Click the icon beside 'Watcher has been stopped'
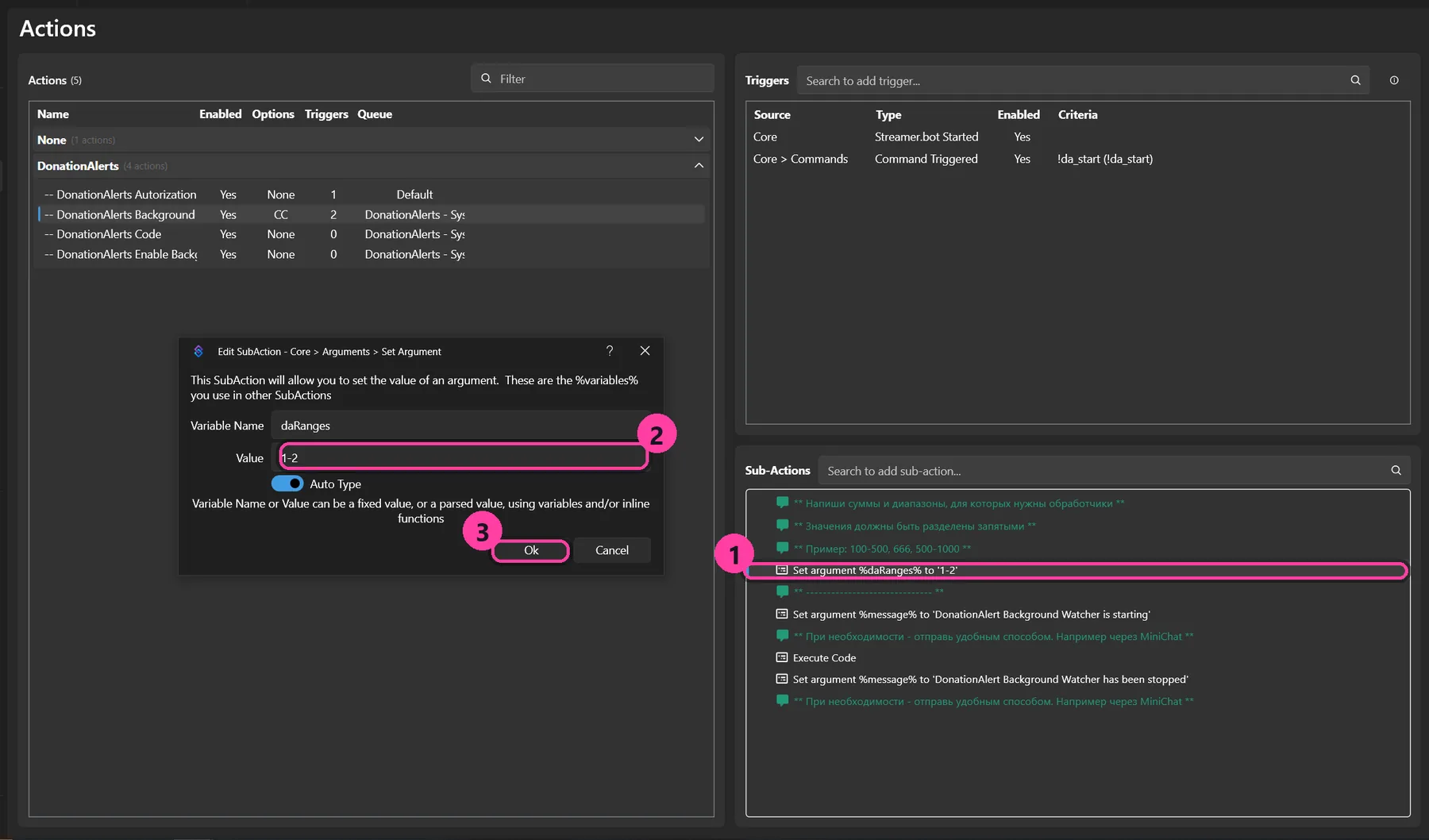The width and height of the screenshot is (1429, 840). click(782, 679)
